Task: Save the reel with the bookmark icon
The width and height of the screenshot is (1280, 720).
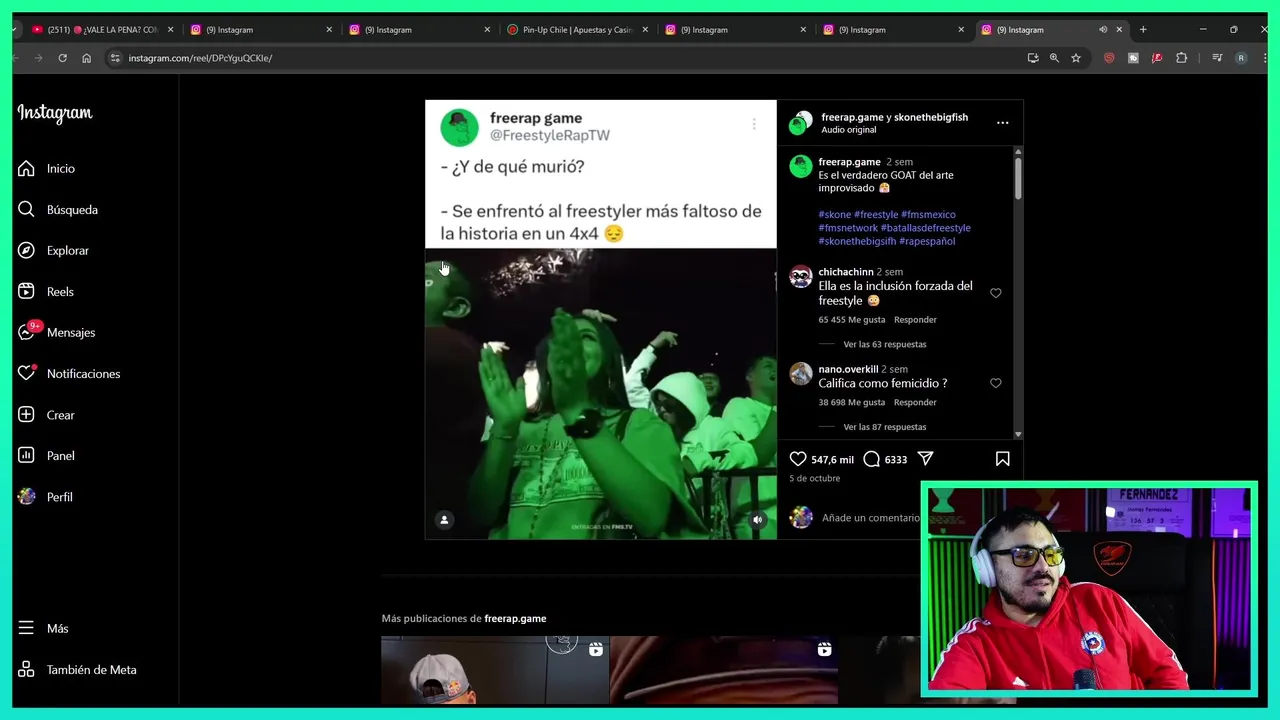Action: point(1002,459)
